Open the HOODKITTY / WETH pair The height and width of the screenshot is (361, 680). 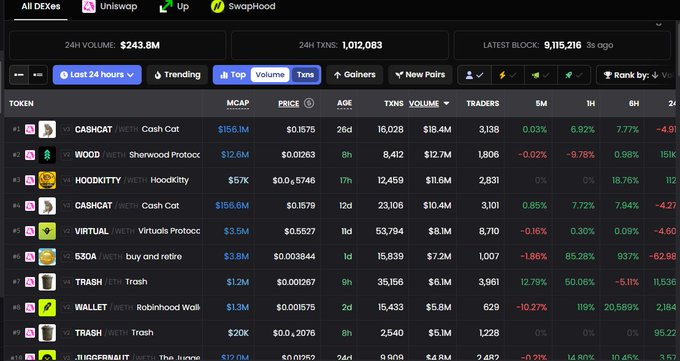coord(340,180)
